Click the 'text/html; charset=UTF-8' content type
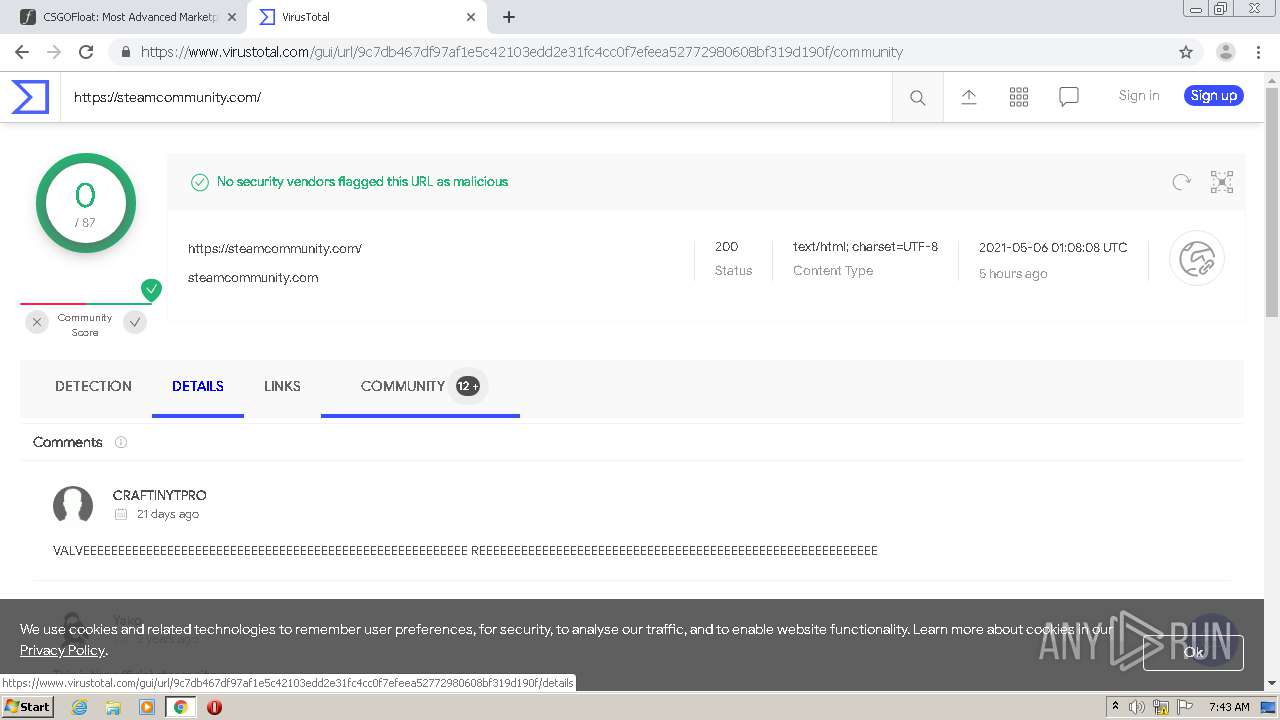This screenshot has width=1280, height=720. pyautogui.click(x=865, y=246)
